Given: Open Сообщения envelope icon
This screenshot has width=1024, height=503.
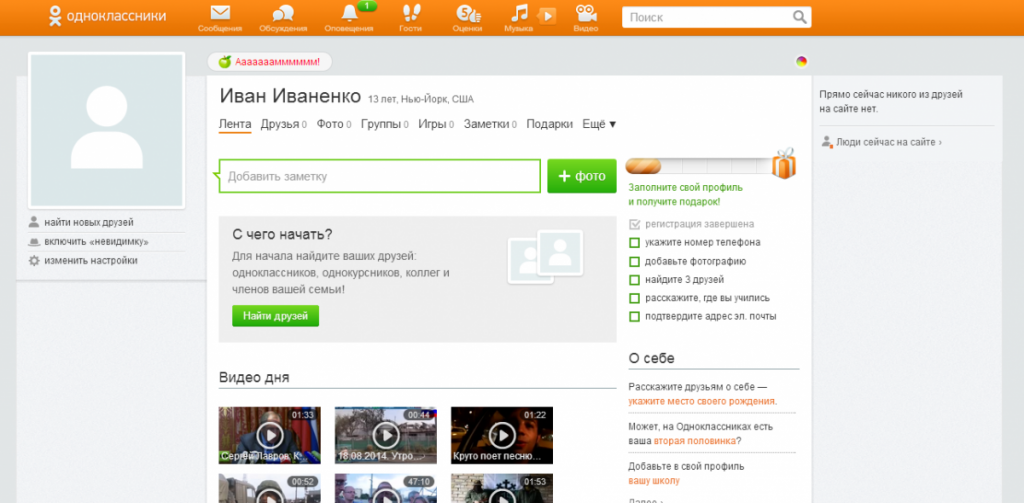Looking at the screenshot, I should (x=220, y=12).
